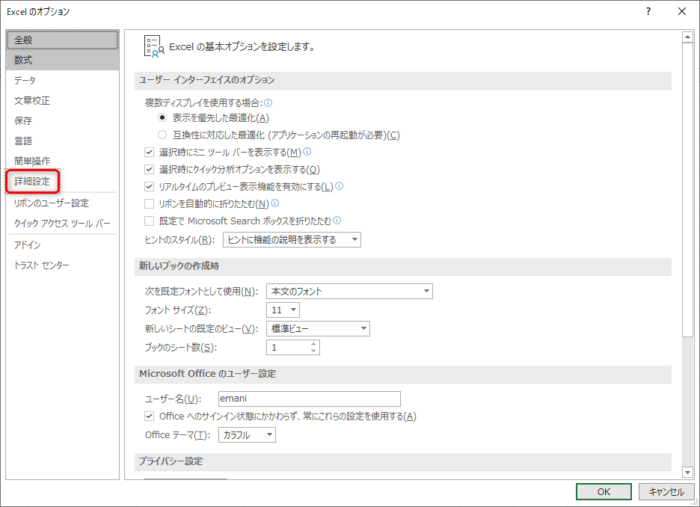
Task: Click info icon beside リボンを自動的に折りたたむ
Action: tap(275, 203)
